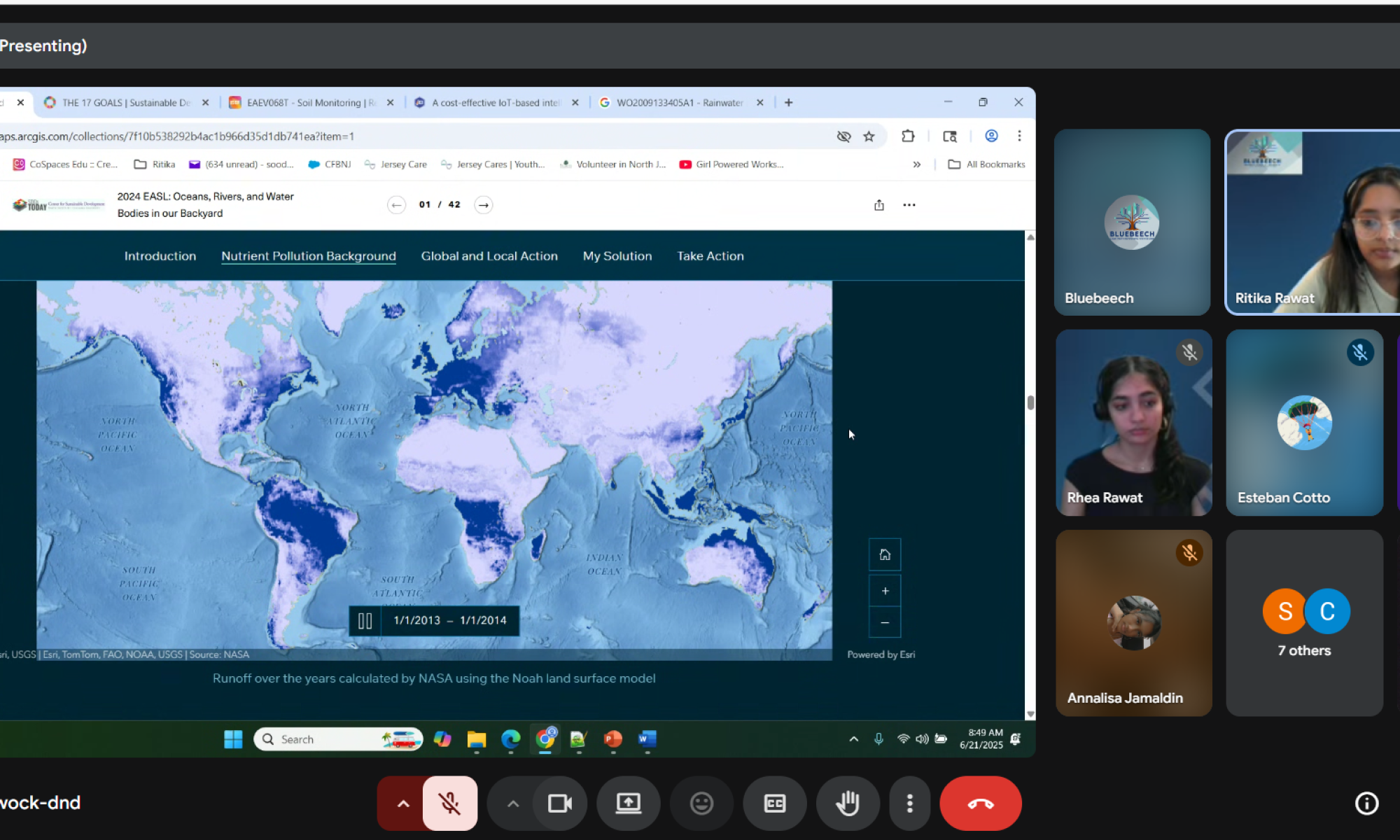Click the red leave call button
The image size is (1400, 840).
click(x=981, y=803)
